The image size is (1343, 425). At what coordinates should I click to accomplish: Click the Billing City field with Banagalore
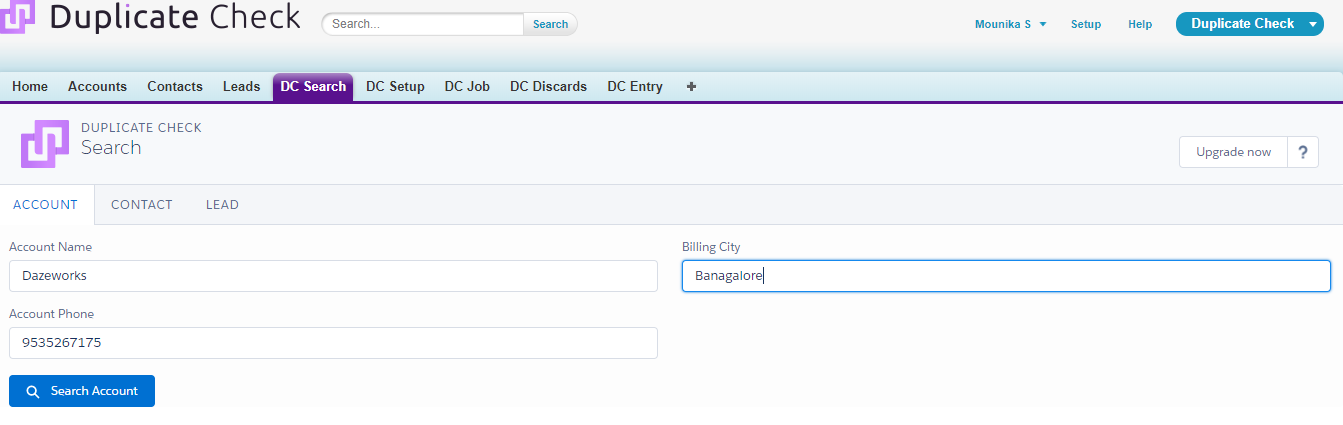[x=1006, y=276]
